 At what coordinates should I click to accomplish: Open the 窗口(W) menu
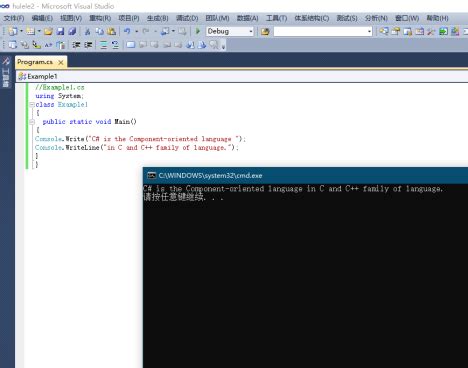(x=407, y=18)
